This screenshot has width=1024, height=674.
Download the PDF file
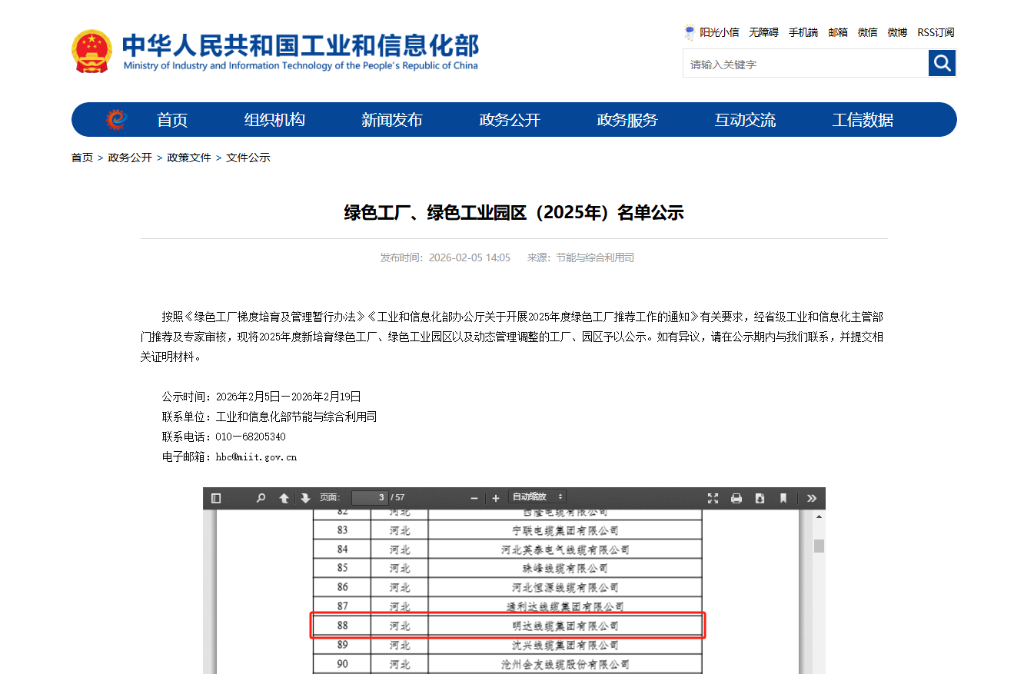(759, 498)
